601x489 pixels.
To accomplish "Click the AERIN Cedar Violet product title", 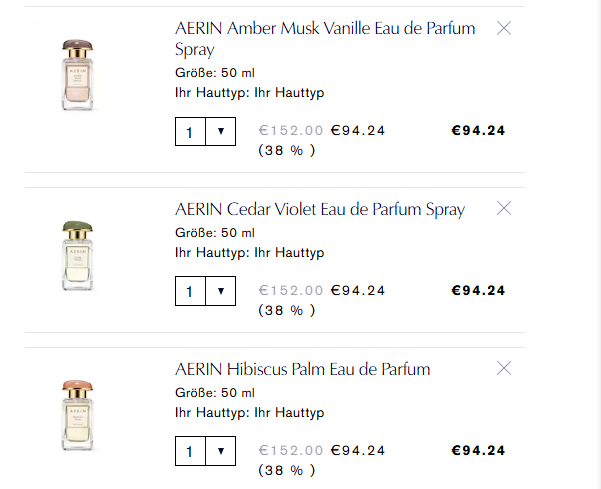I will click(319, 209).
